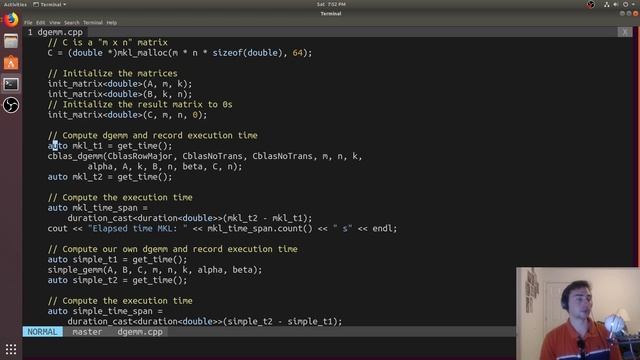Click the master branch label in statusline

(87, 332)
